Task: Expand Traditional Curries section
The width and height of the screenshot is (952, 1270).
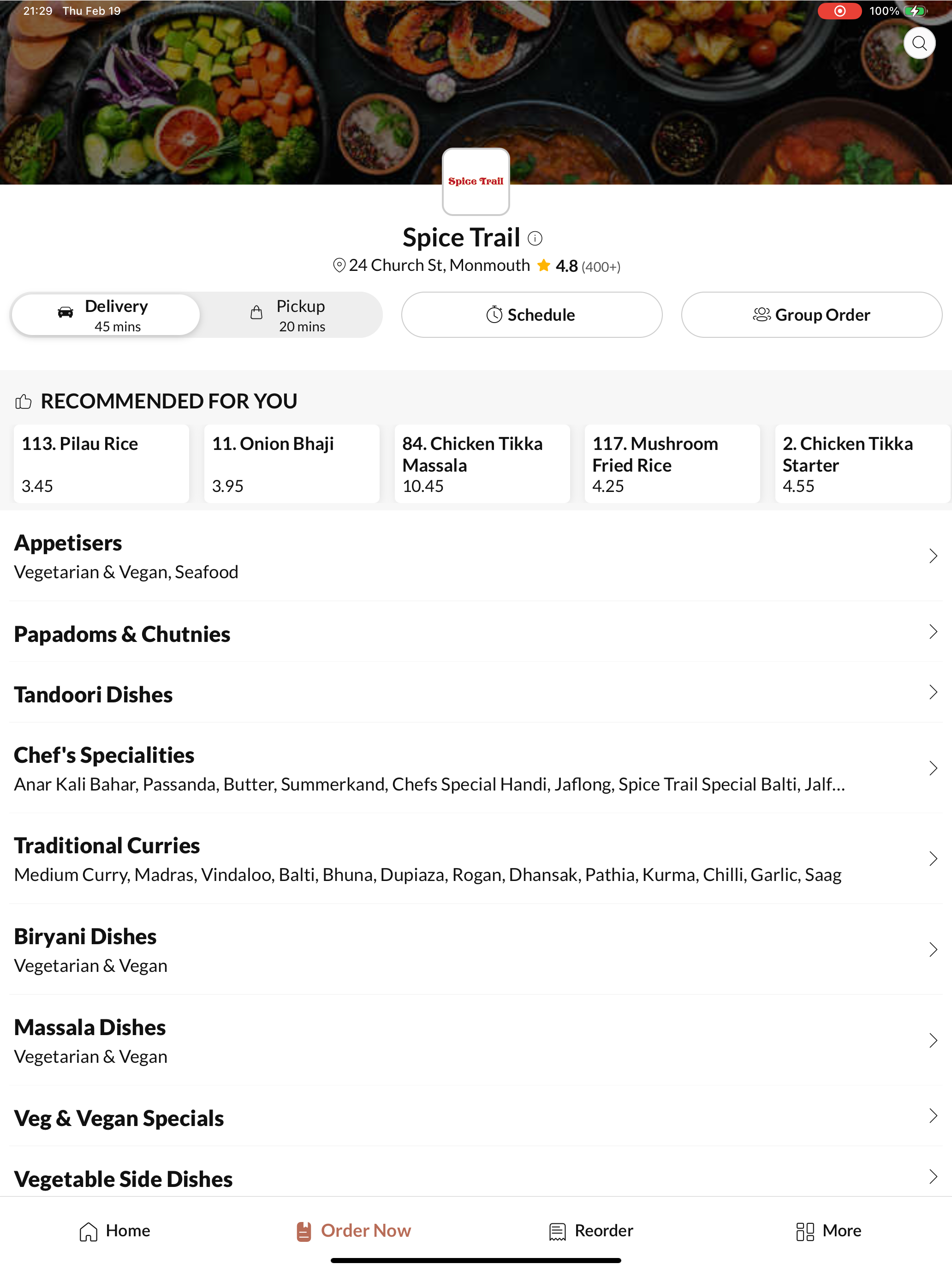Action: (476, 859)
